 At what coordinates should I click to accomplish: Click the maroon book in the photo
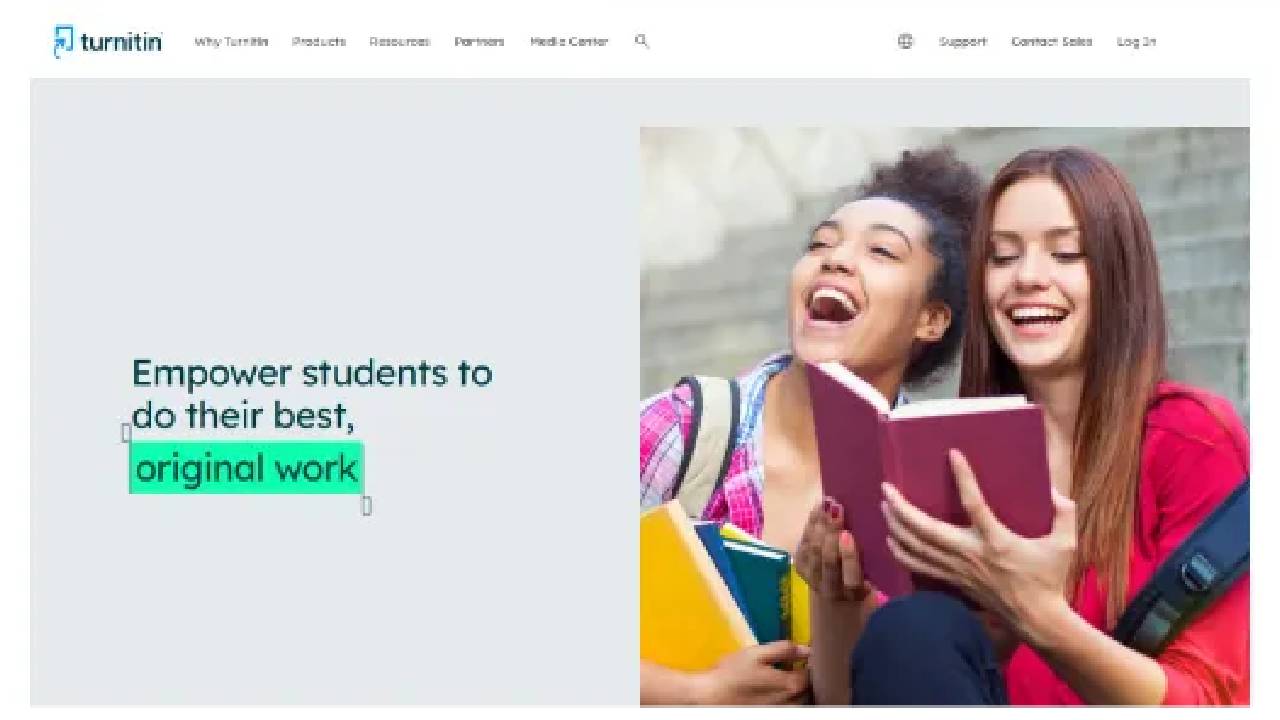point(930,470)
